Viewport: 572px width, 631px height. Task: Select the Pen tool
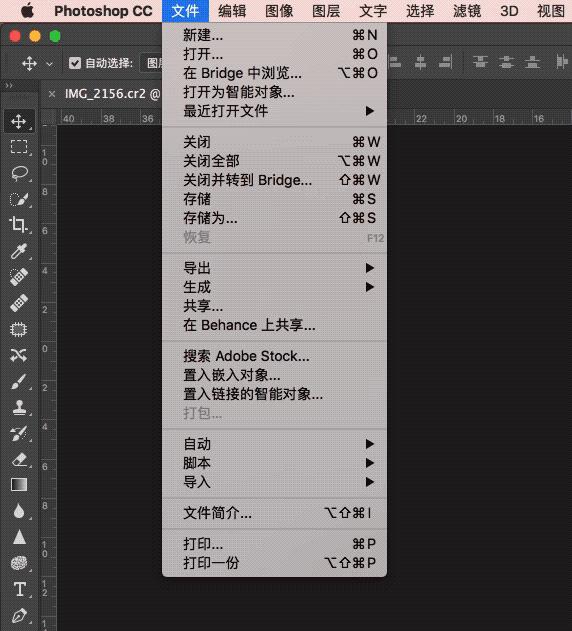point(19,616)
